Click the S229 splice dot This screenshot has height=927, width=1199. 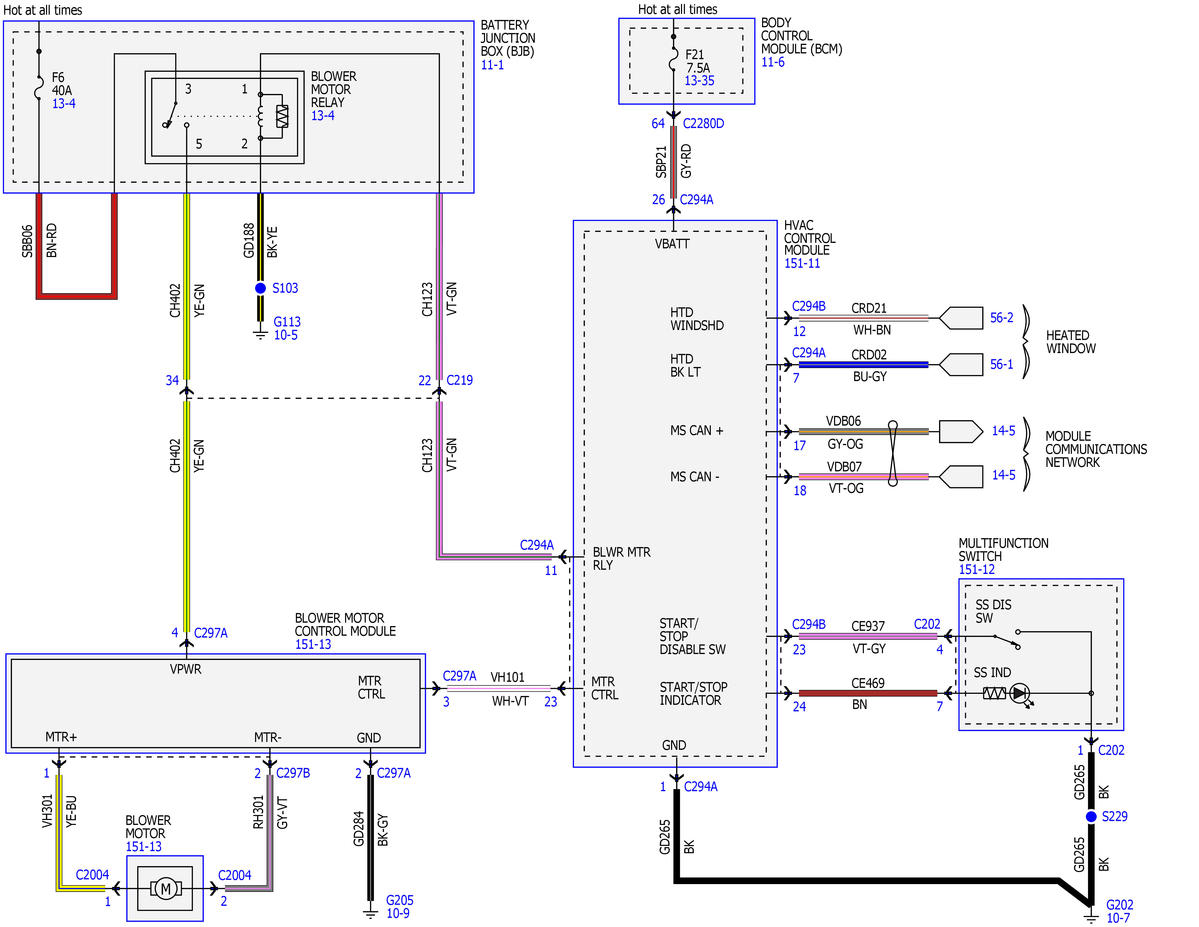pos(1091,817)
